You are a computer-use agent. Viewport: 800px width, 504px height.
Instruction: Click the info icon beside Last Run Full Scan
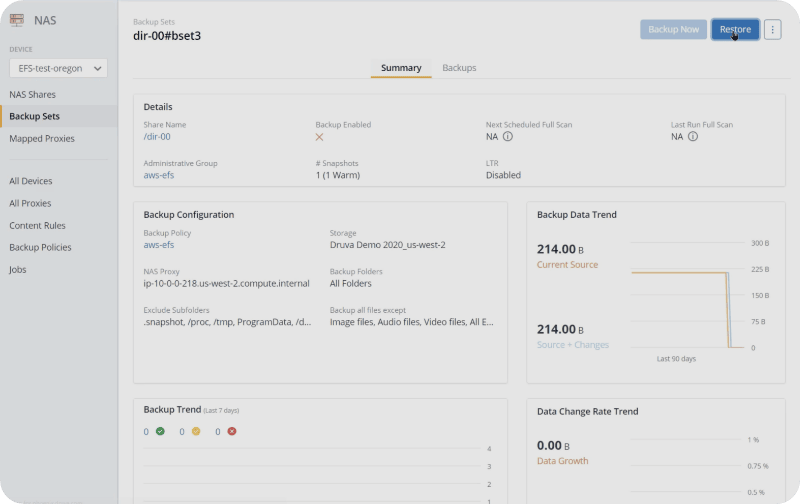(692, 137)
